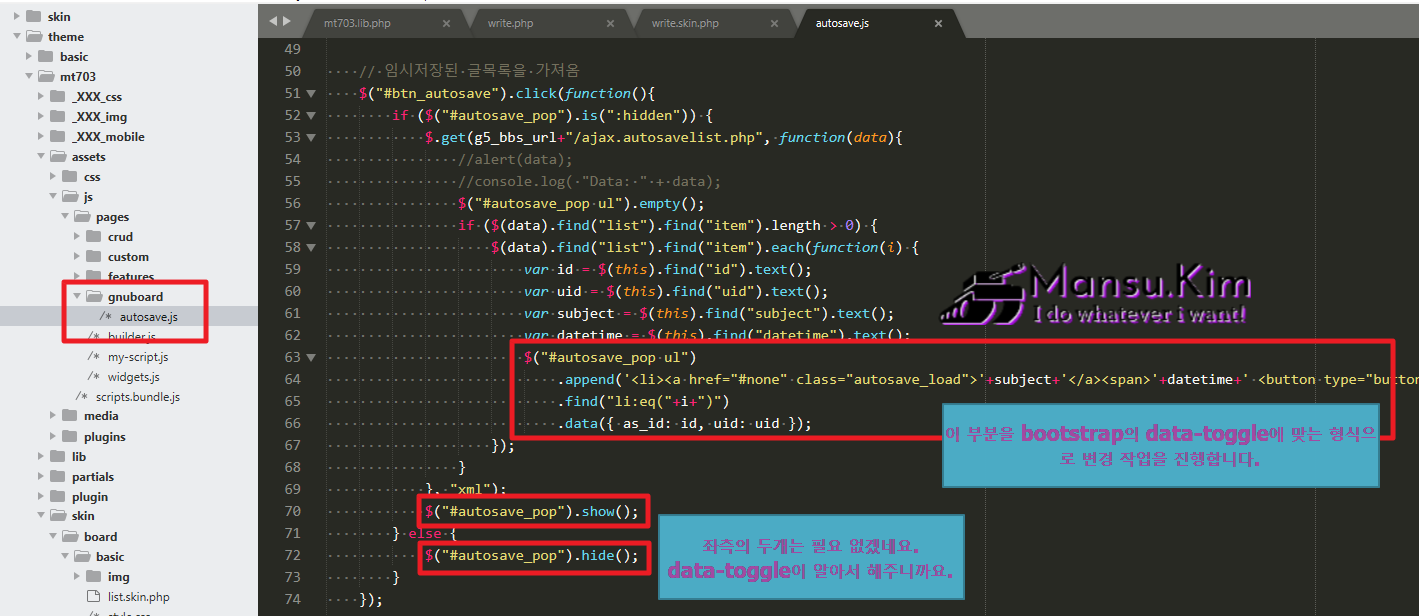Click line number 70 in gutter
The image size is (1419, 616).
point(292,511)
